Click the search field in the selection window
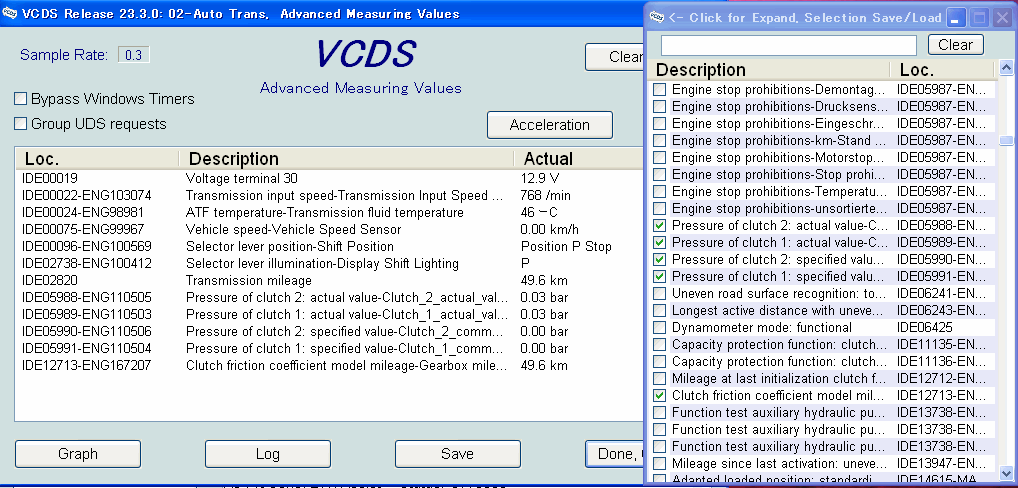The width and height of the screenshot is (1018, 488). pos(788,45)
